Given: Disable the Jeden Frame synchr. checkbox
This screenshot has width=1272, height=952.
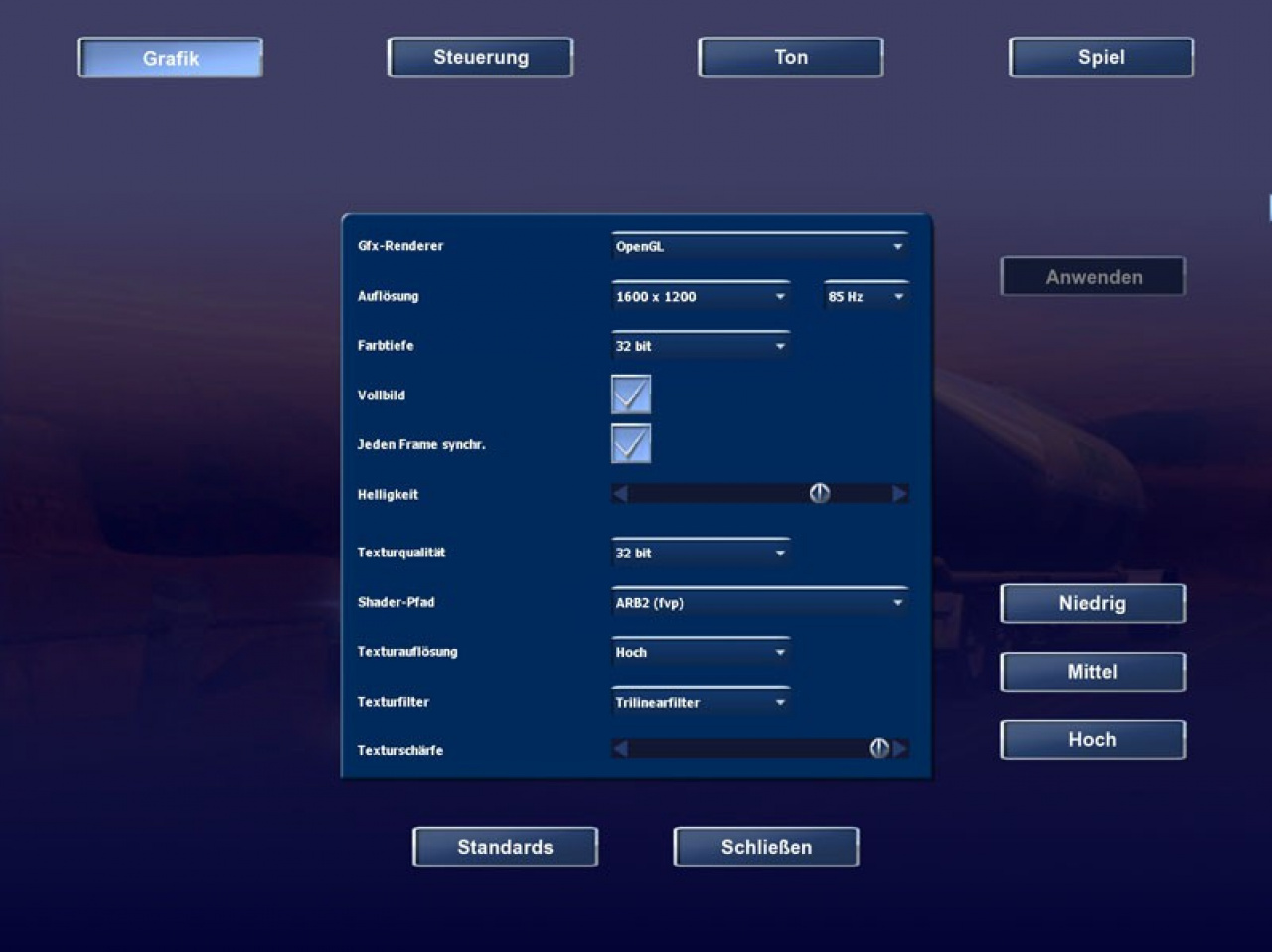Looking at the screenshot, I should (631, 443).
